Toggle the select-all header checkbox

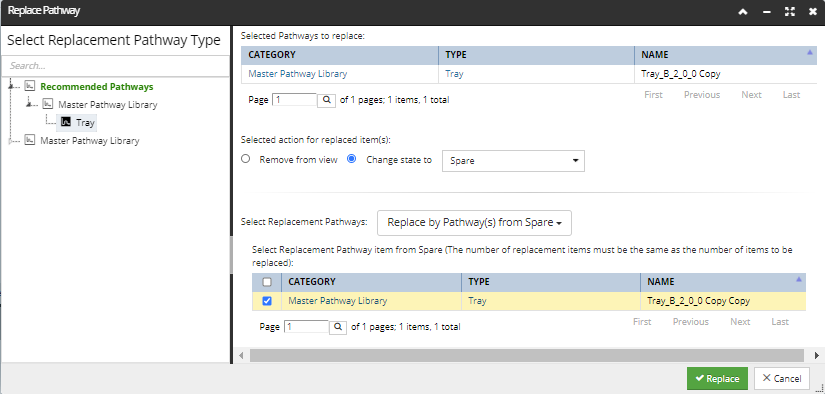tap(267, 282)
